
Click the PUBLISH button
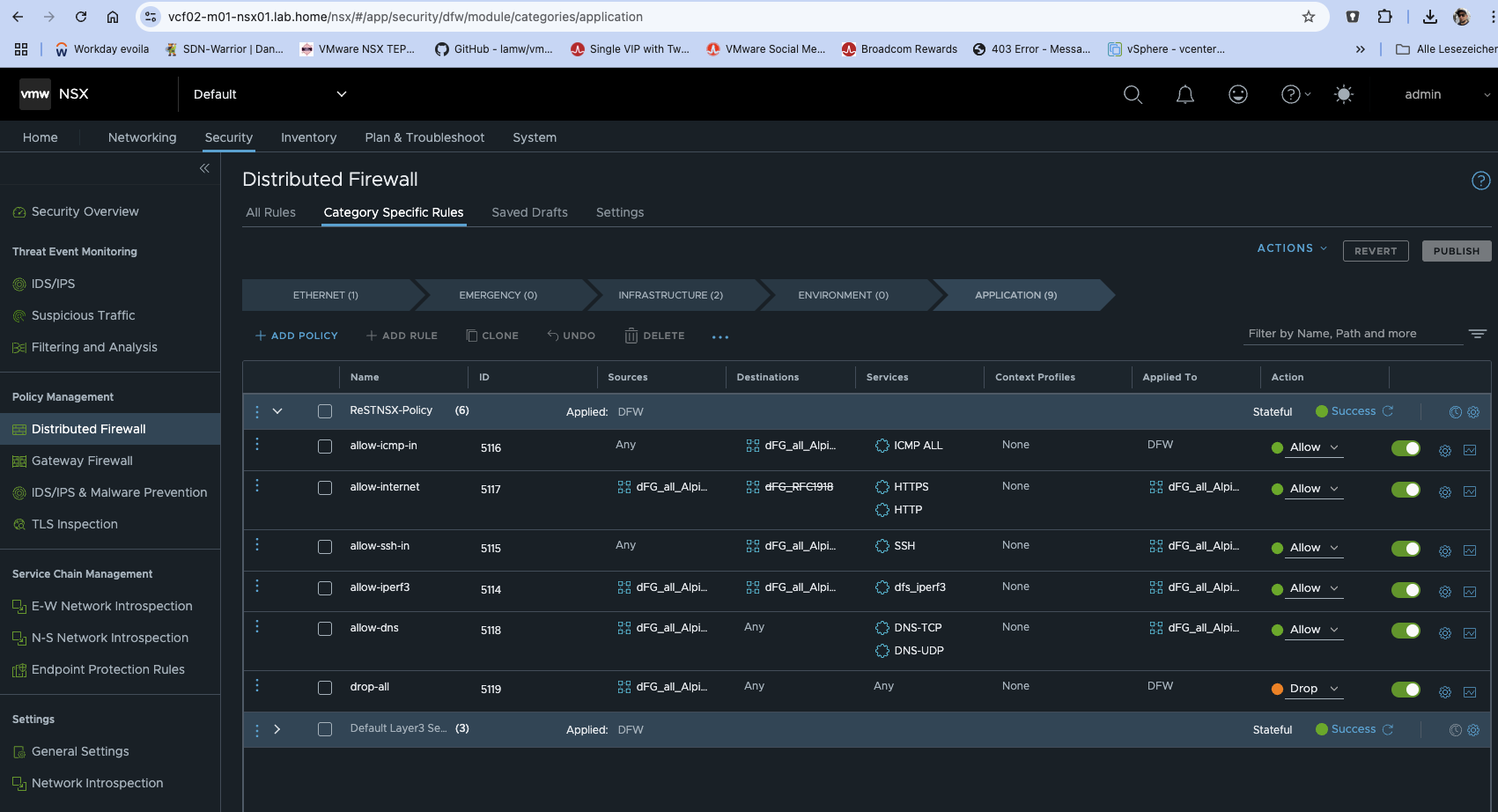point(1456,250)
